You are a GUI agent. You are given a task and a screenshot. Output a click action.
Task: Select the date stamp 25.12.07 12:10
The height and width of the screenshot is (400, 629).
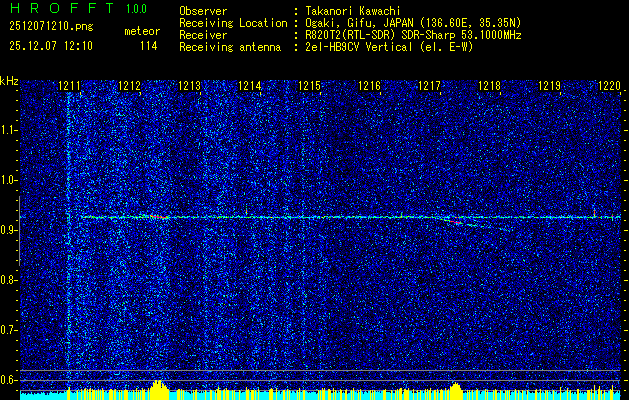[51, 46]
